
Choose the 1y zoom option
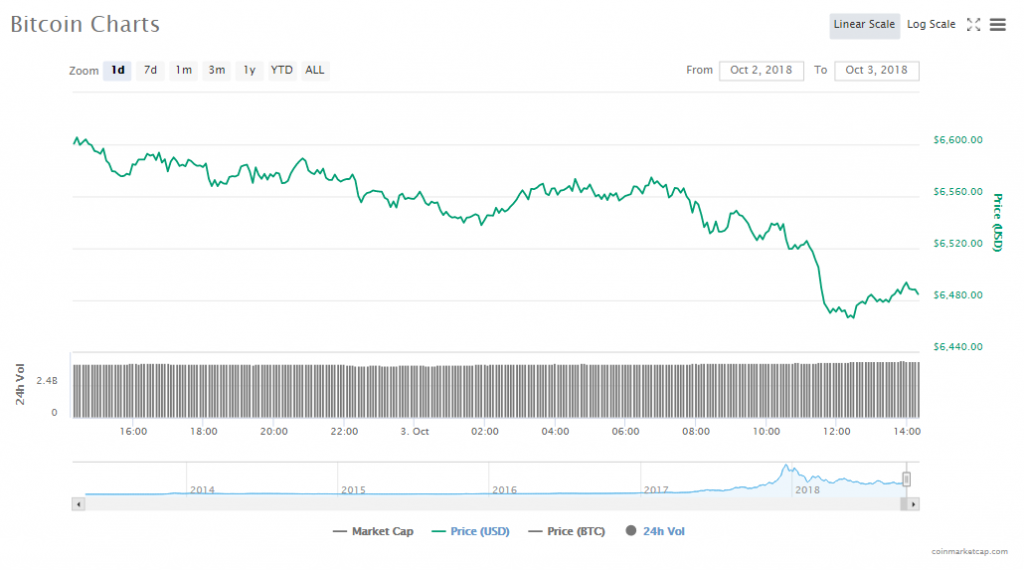(x=249, y=70)
